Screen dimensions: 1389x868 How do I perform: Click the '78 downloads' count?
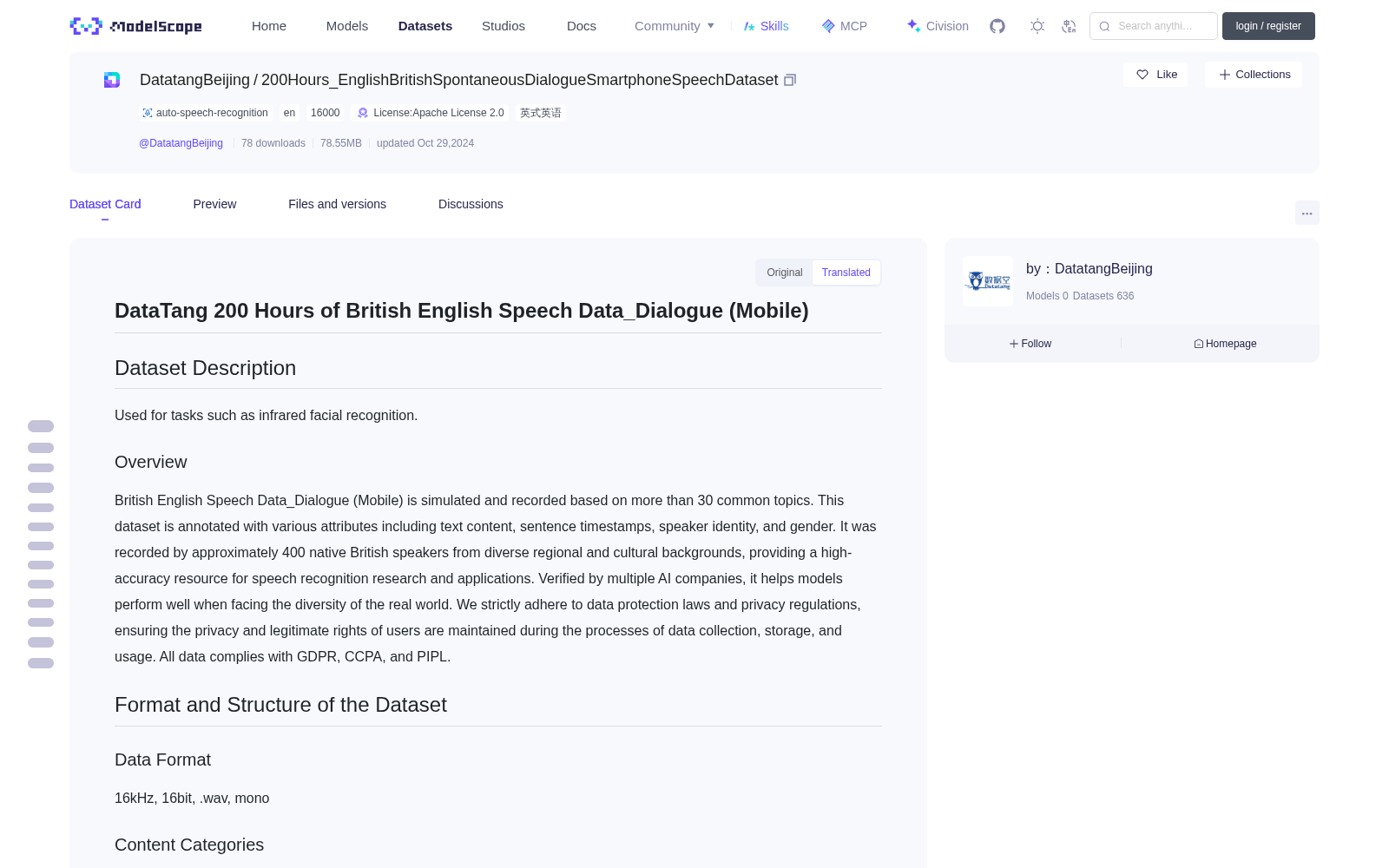click(273, 143)
